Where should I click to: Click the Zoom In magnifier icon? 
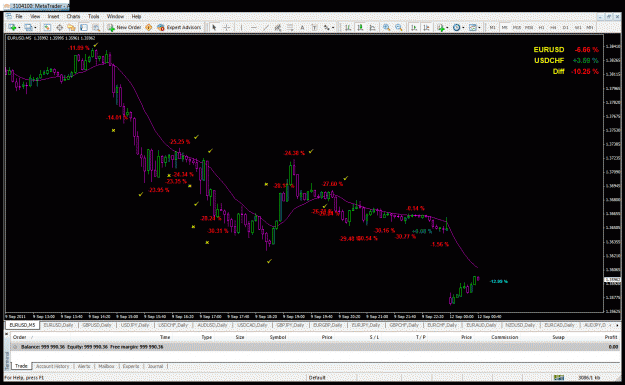[x=386, y=28]
